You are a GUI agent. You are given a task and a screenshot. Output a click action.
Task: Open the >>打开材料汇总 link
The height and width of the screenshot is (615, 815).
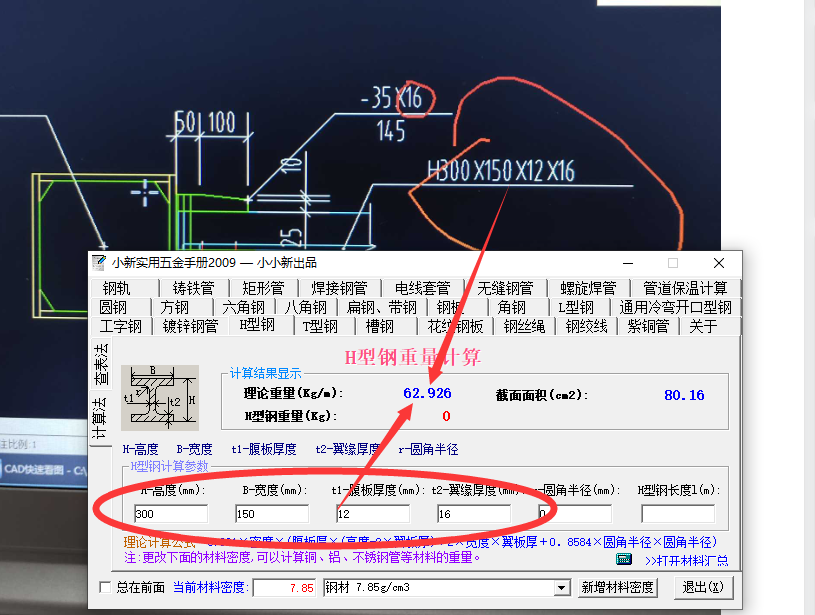click(686, 561)
